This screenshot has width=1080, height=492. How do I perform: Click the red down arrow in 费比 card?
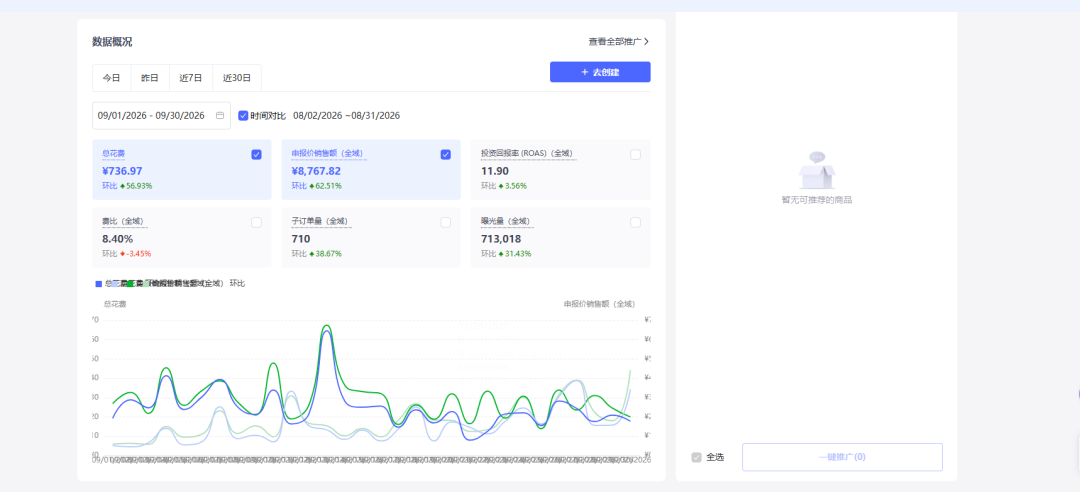(123, 254)
